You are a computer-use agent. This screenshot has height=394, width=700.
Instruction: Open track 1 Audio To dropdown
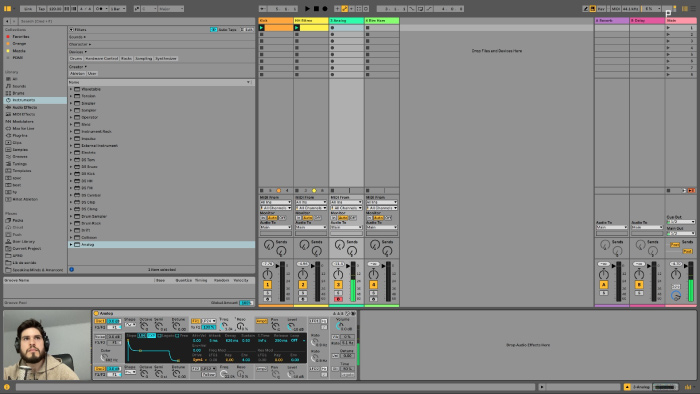(275, 227)
